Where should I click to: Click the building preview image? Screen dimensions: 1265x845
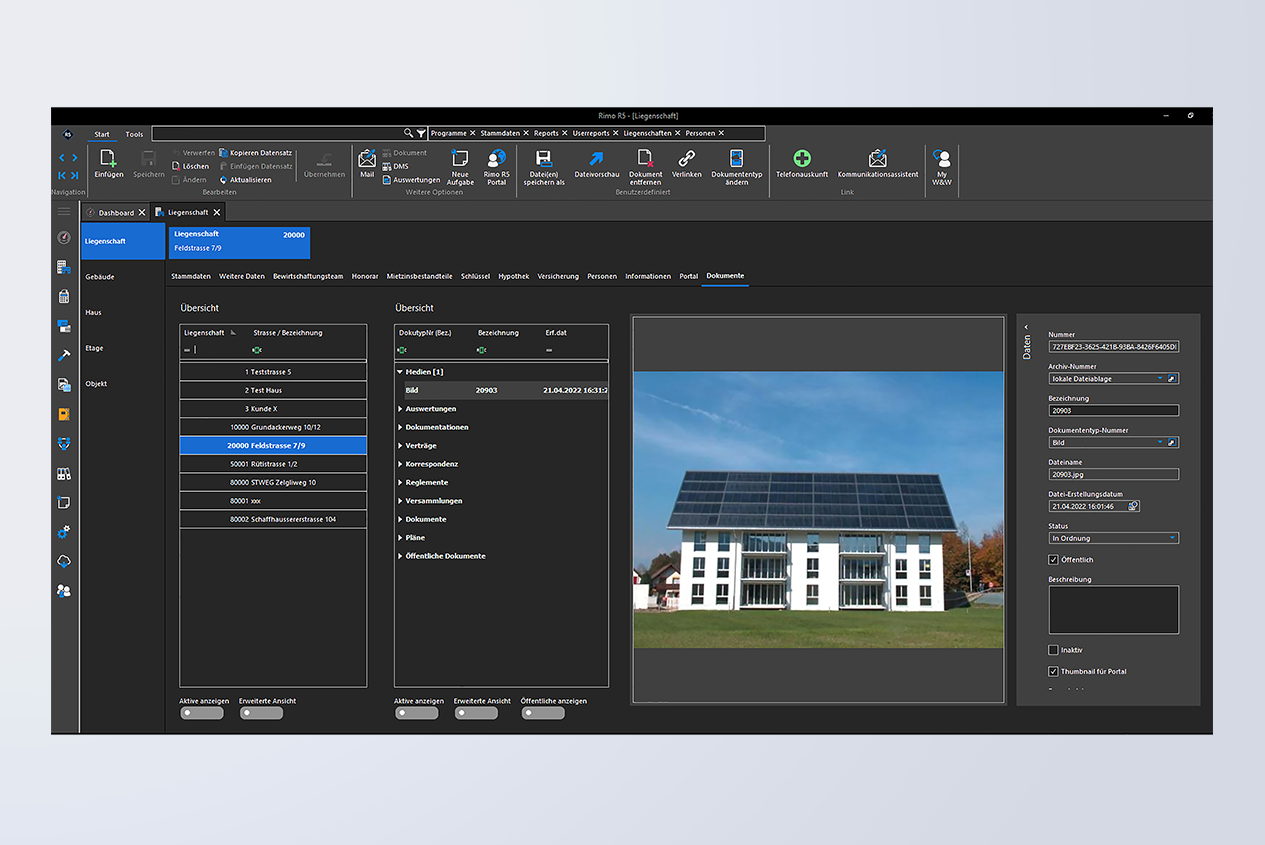coord(818,509)
